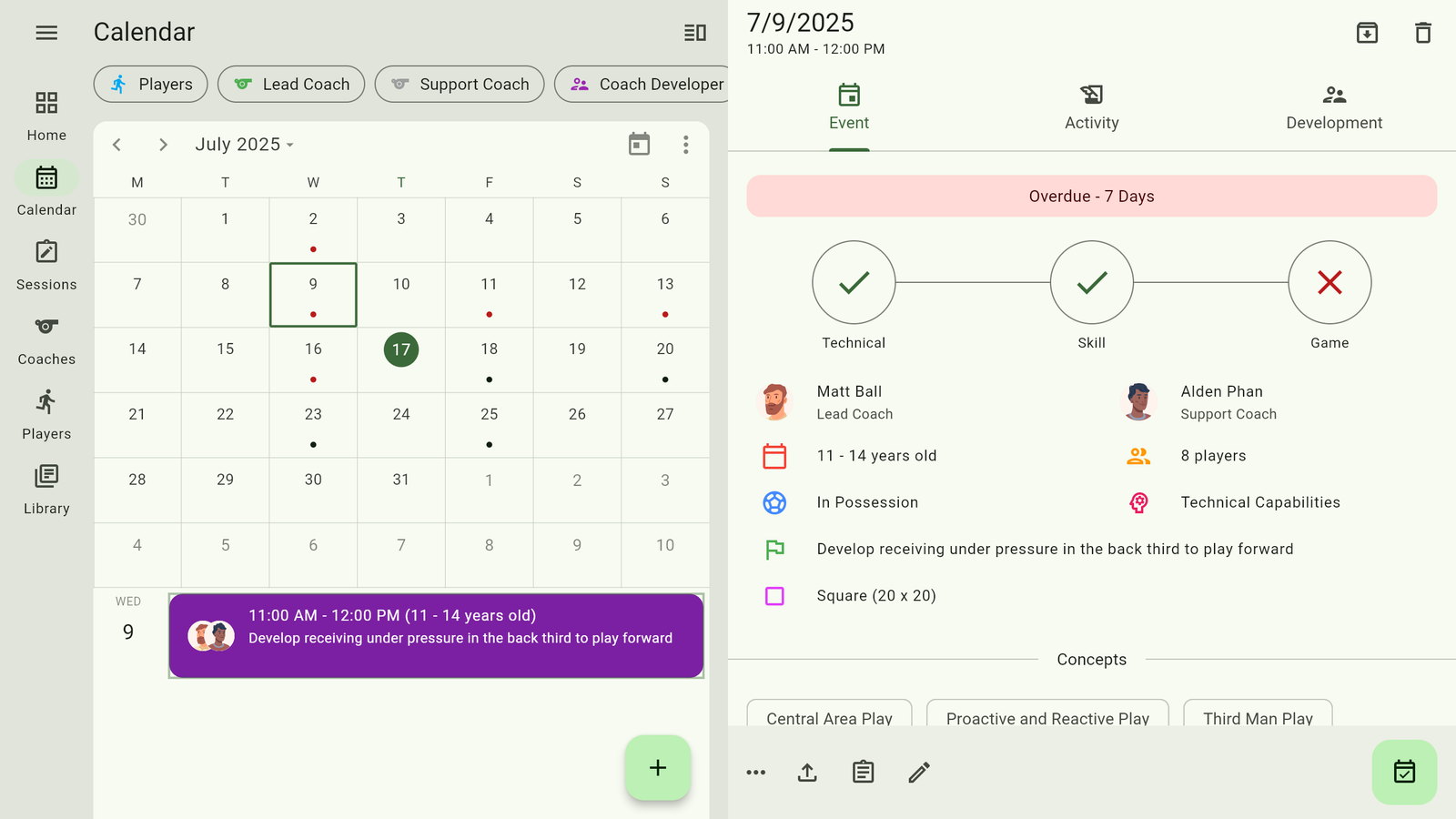Open the purple 11:00 AM session card
Image resolution: width=1456 pixels, height=819 pixels.
[x=436, y=635]
